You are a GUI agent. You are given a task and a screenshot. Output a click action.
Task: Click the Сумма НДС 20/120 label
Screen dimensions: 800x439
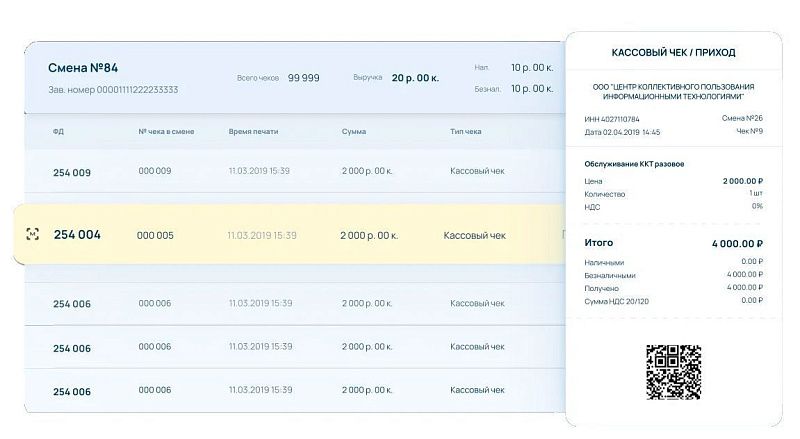[616, 302]
